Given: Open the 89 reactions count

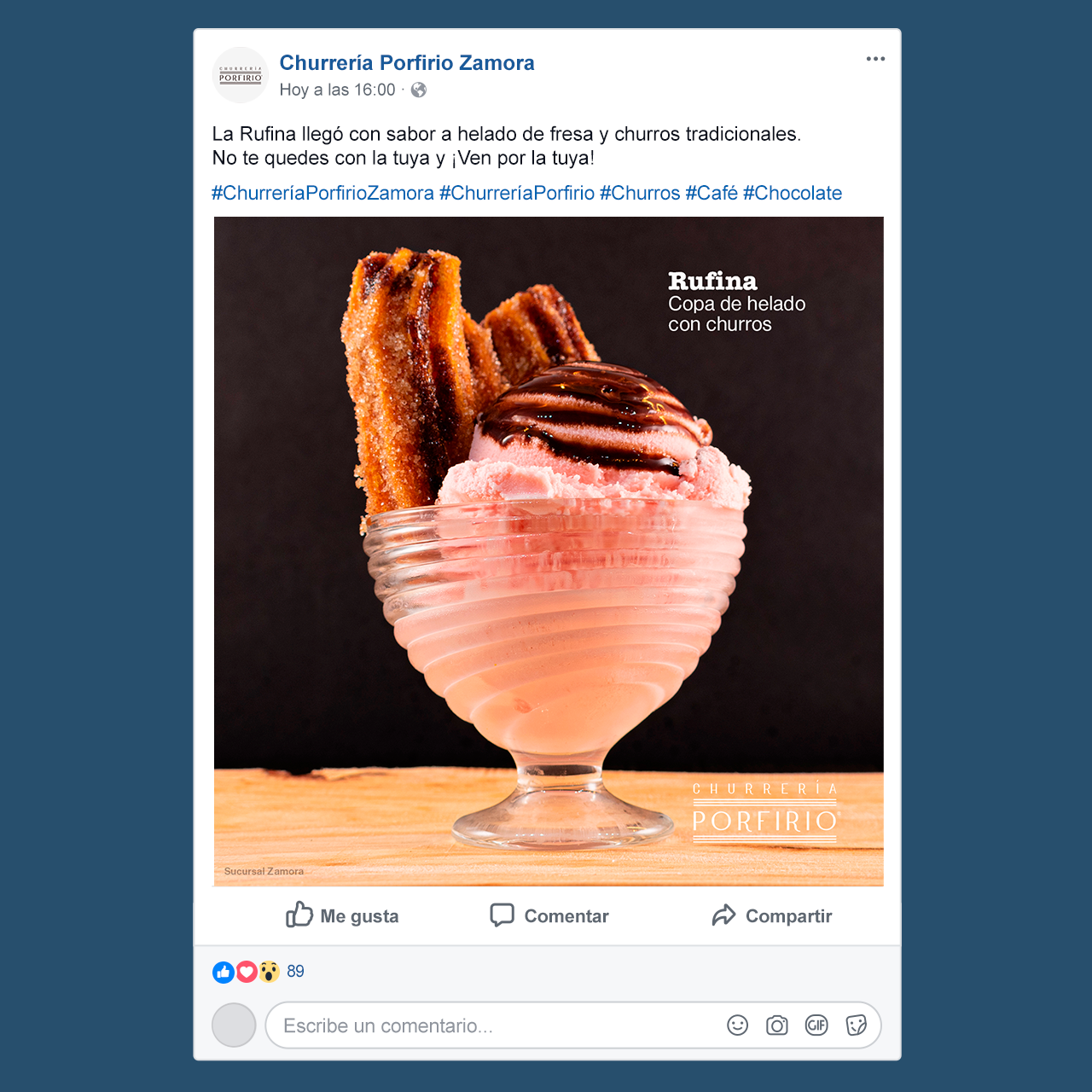Looking at the screenshot, I should pyautogui.click(x=295, y=972).
